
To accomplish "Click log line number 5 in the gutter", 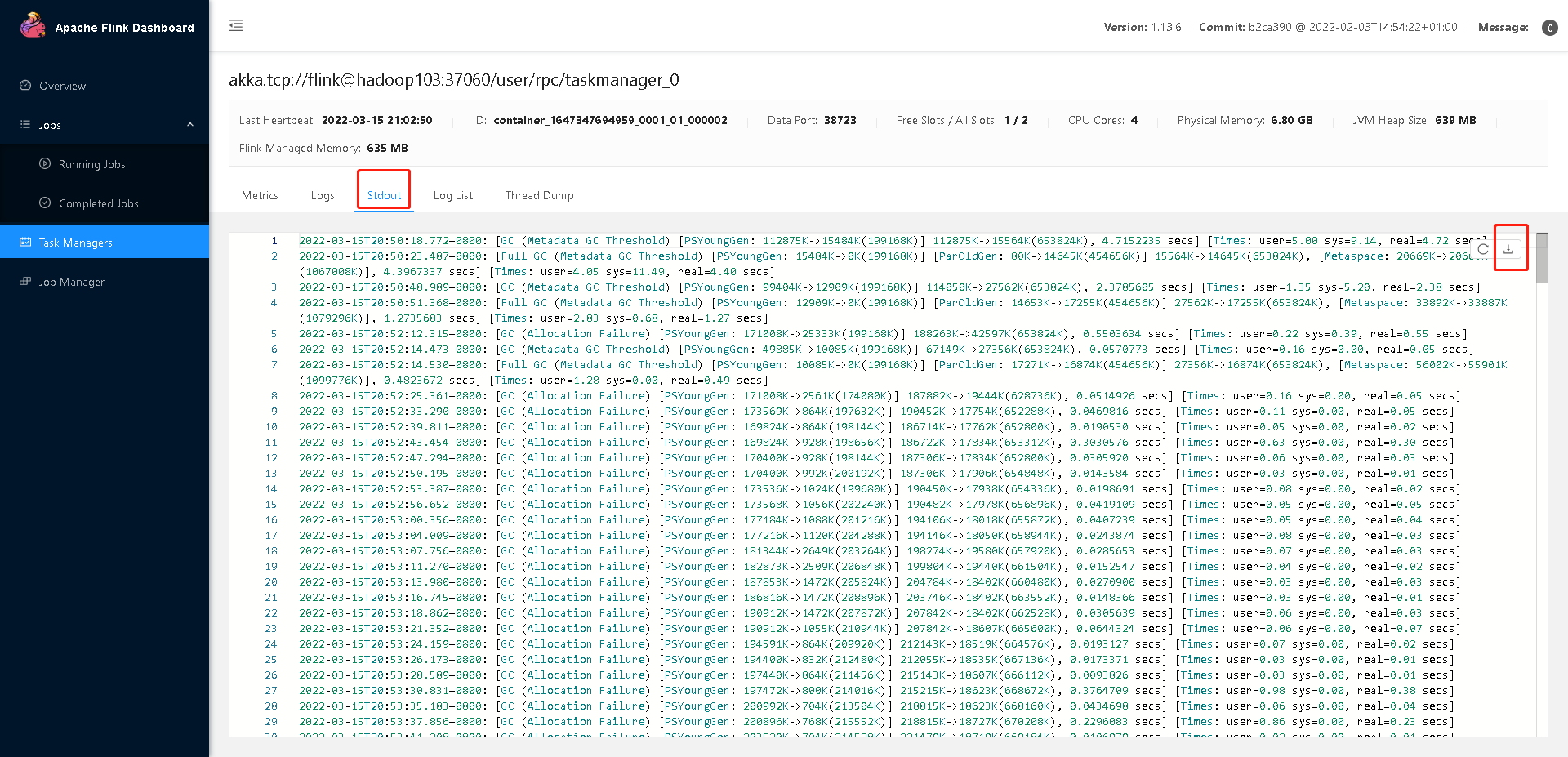I will coord(274,334).
